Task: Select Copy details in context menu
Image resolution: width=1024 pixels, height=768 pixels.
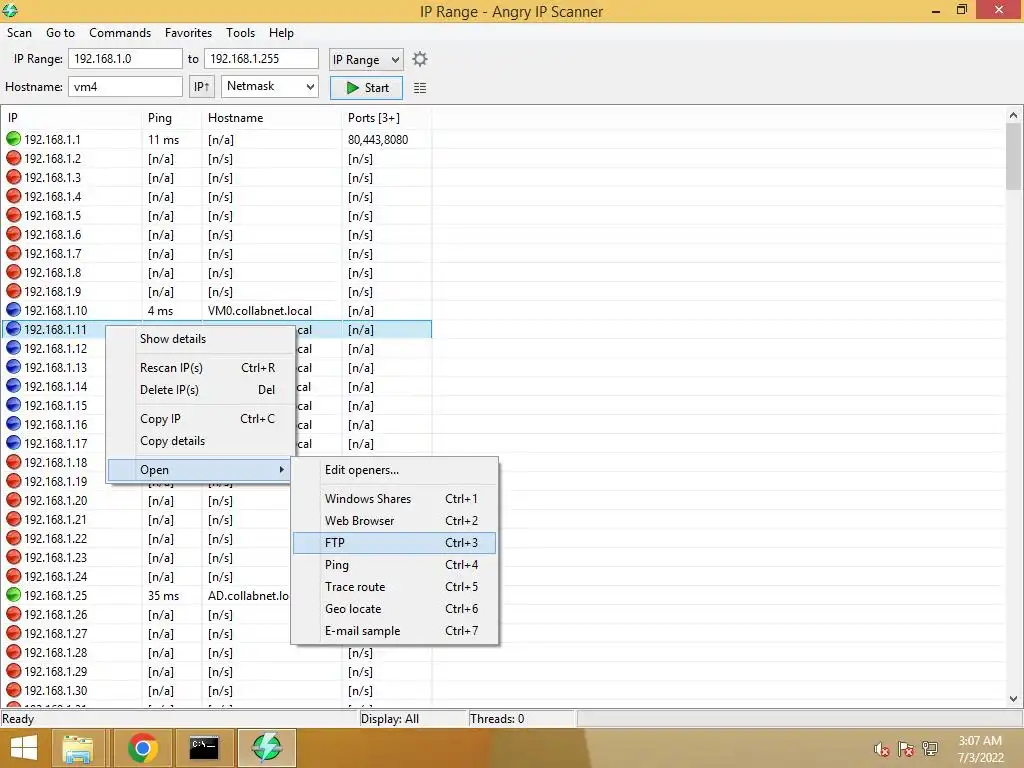Action: [200, 441]
